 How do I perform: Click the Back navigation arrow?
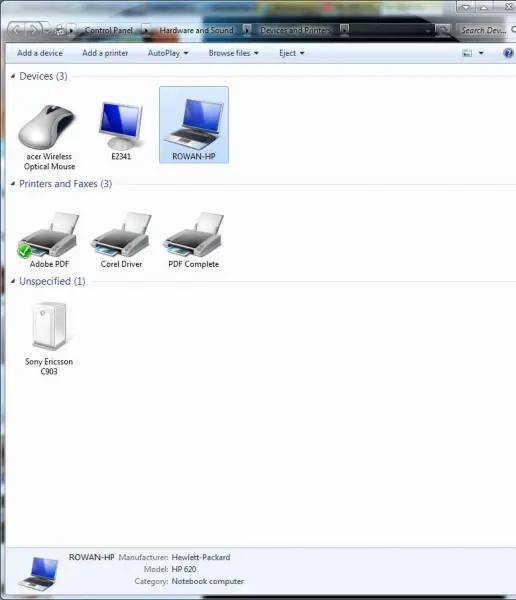(x=16, y=30)
